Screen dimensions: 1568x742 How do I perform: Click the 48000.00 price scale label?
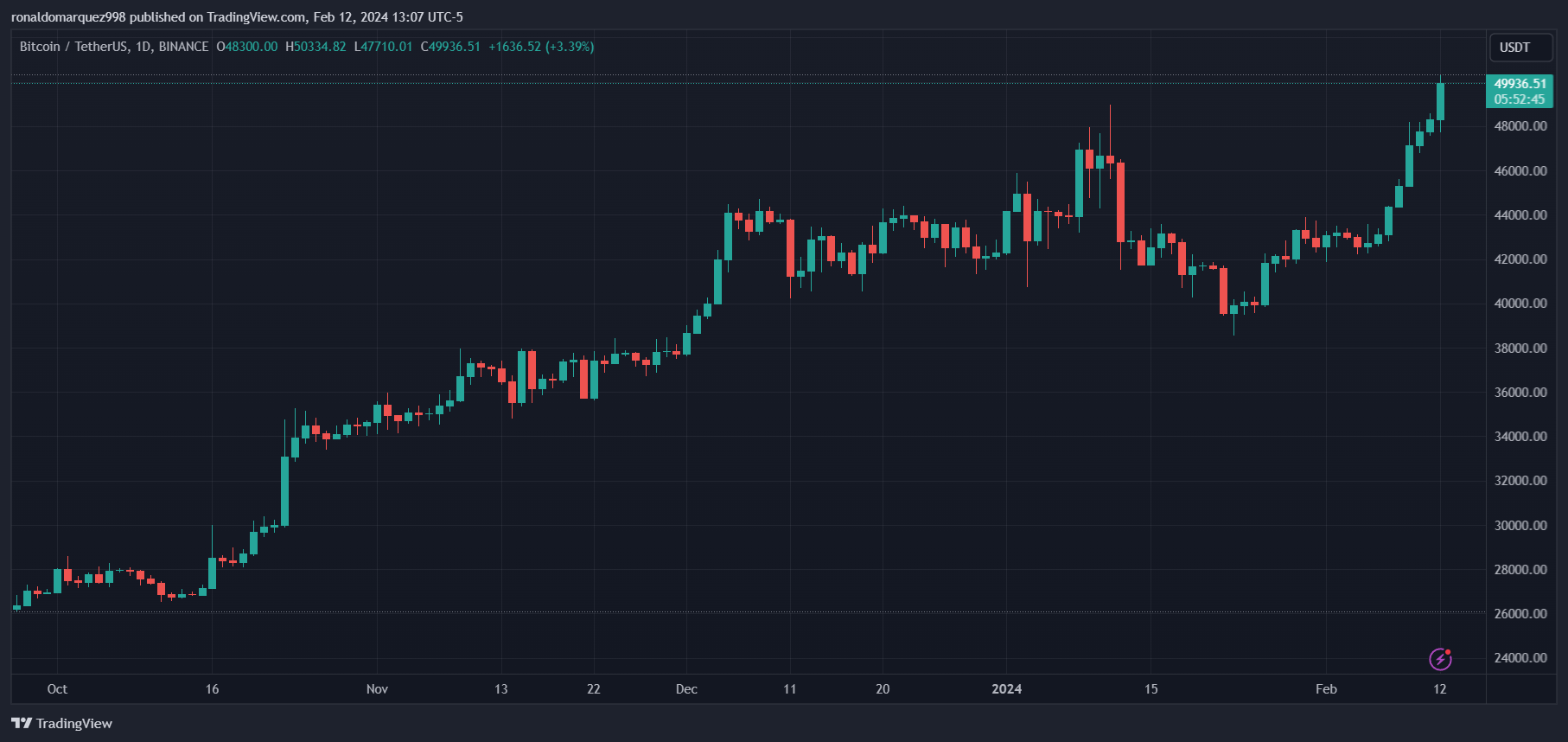(x=1520, y=126)
